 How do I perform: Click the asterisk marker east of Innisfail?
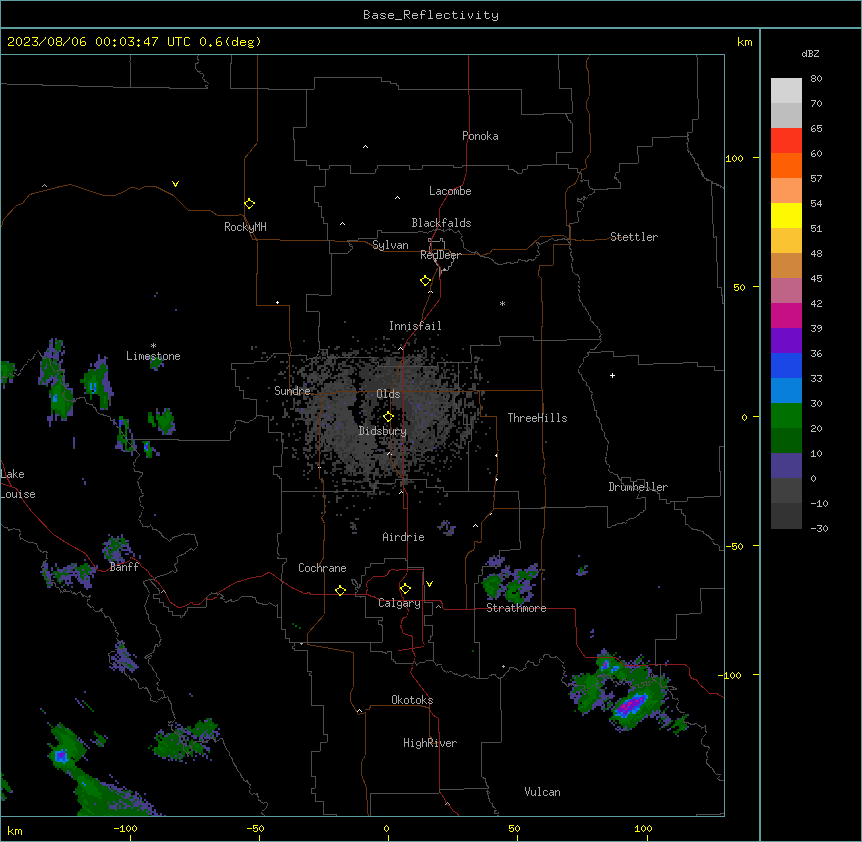point(502,303)
